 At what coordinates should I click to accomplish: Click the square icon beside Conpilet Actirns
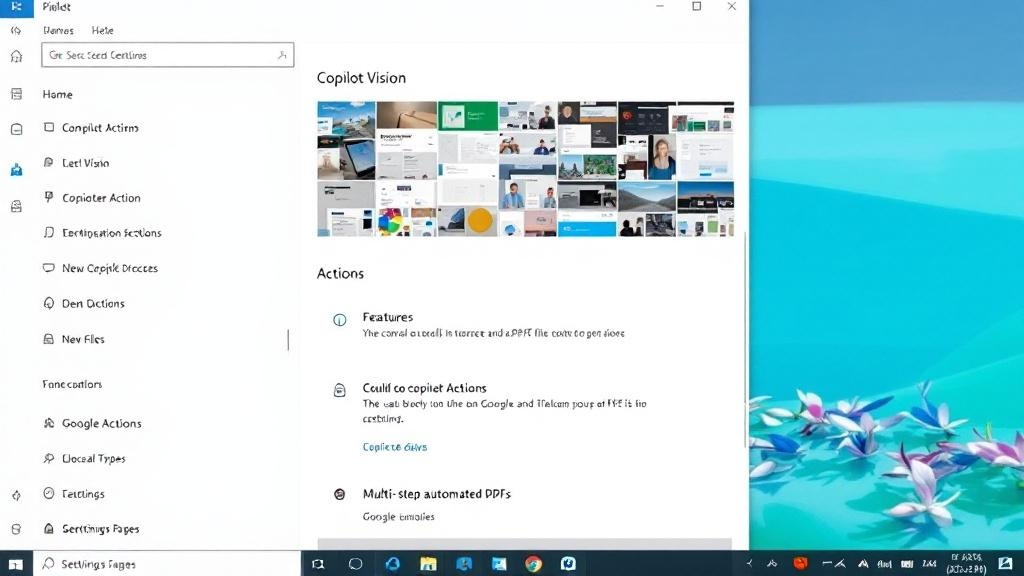click(x=49, y=127)
